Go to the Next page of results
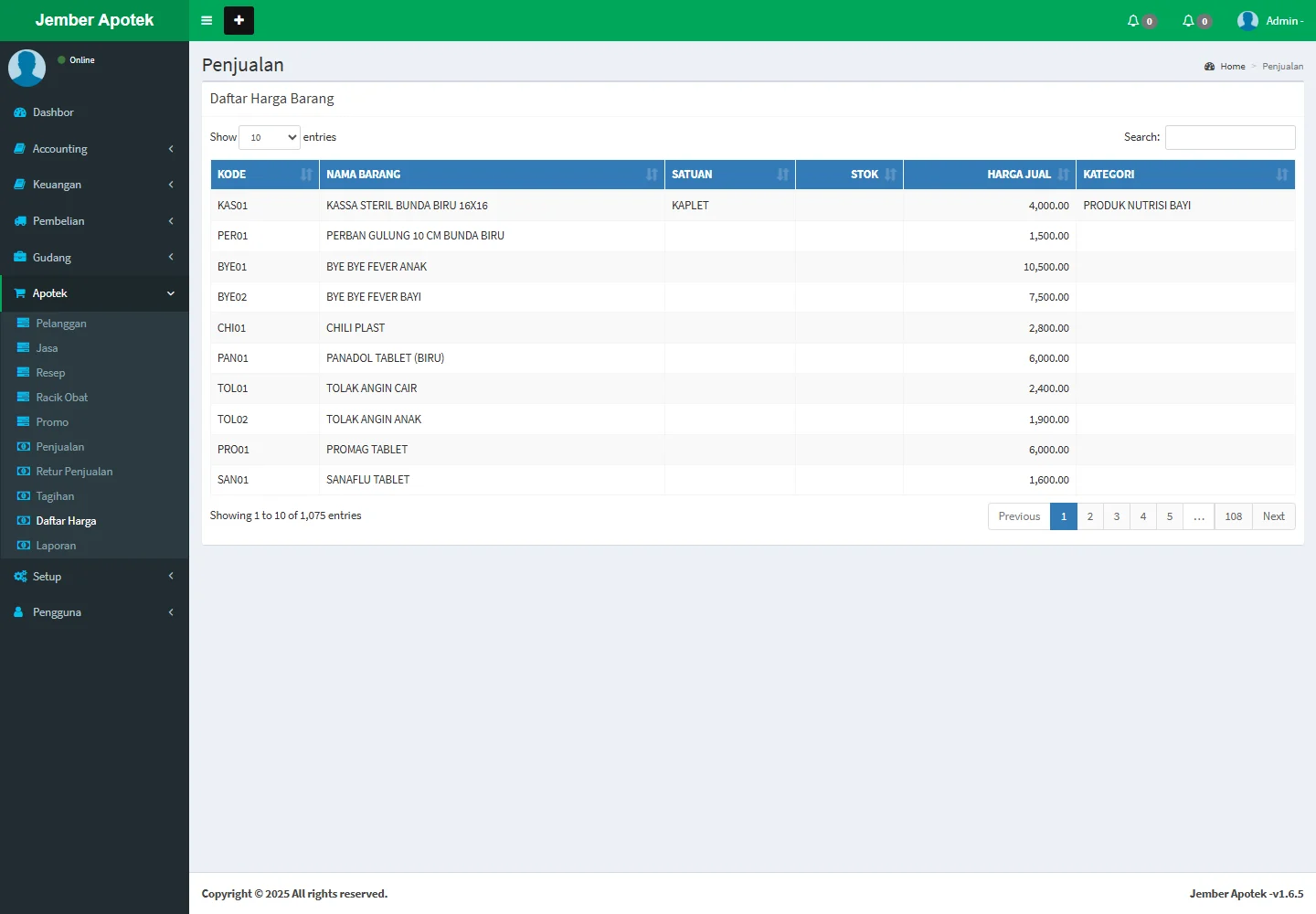Image resolution: width=1316 pixels, height=914 pixels. (1273, 516)
